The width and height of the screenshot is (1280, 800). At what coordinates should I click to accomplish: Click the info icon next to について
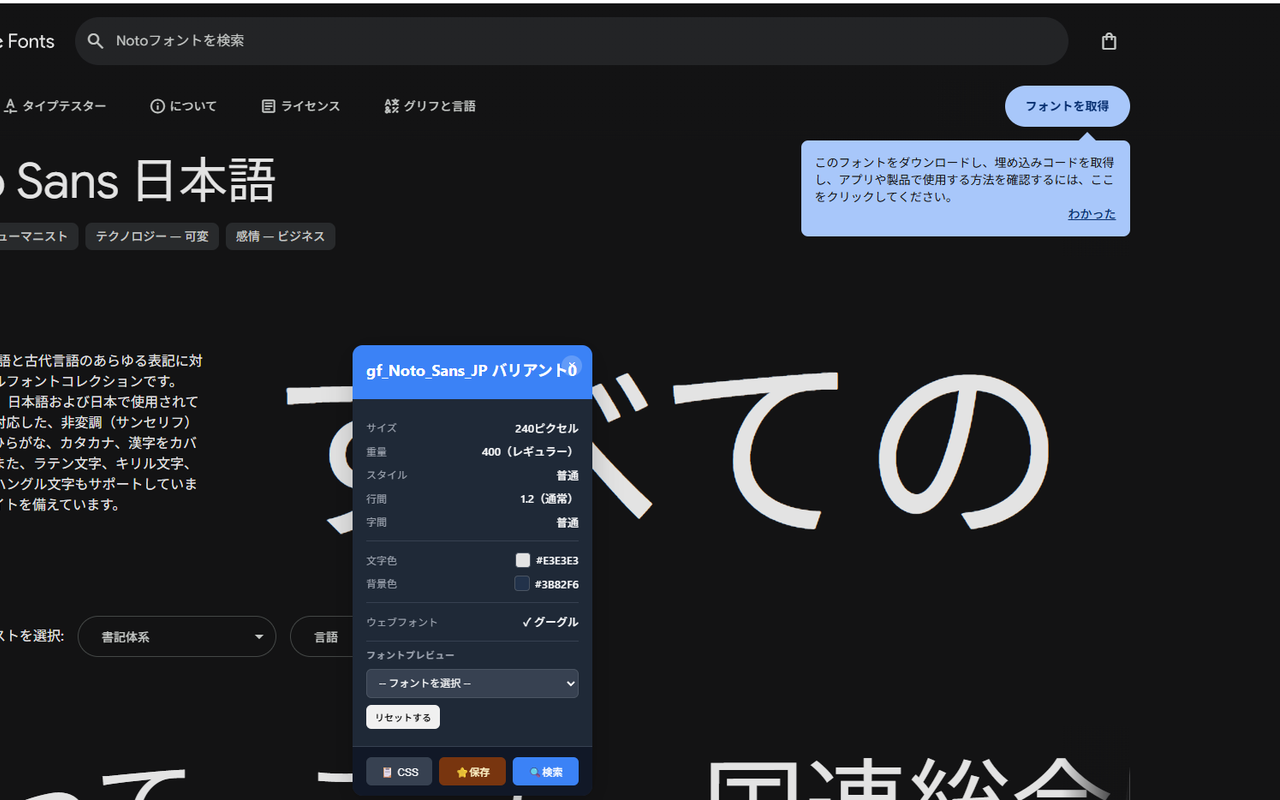pos(157,105)
